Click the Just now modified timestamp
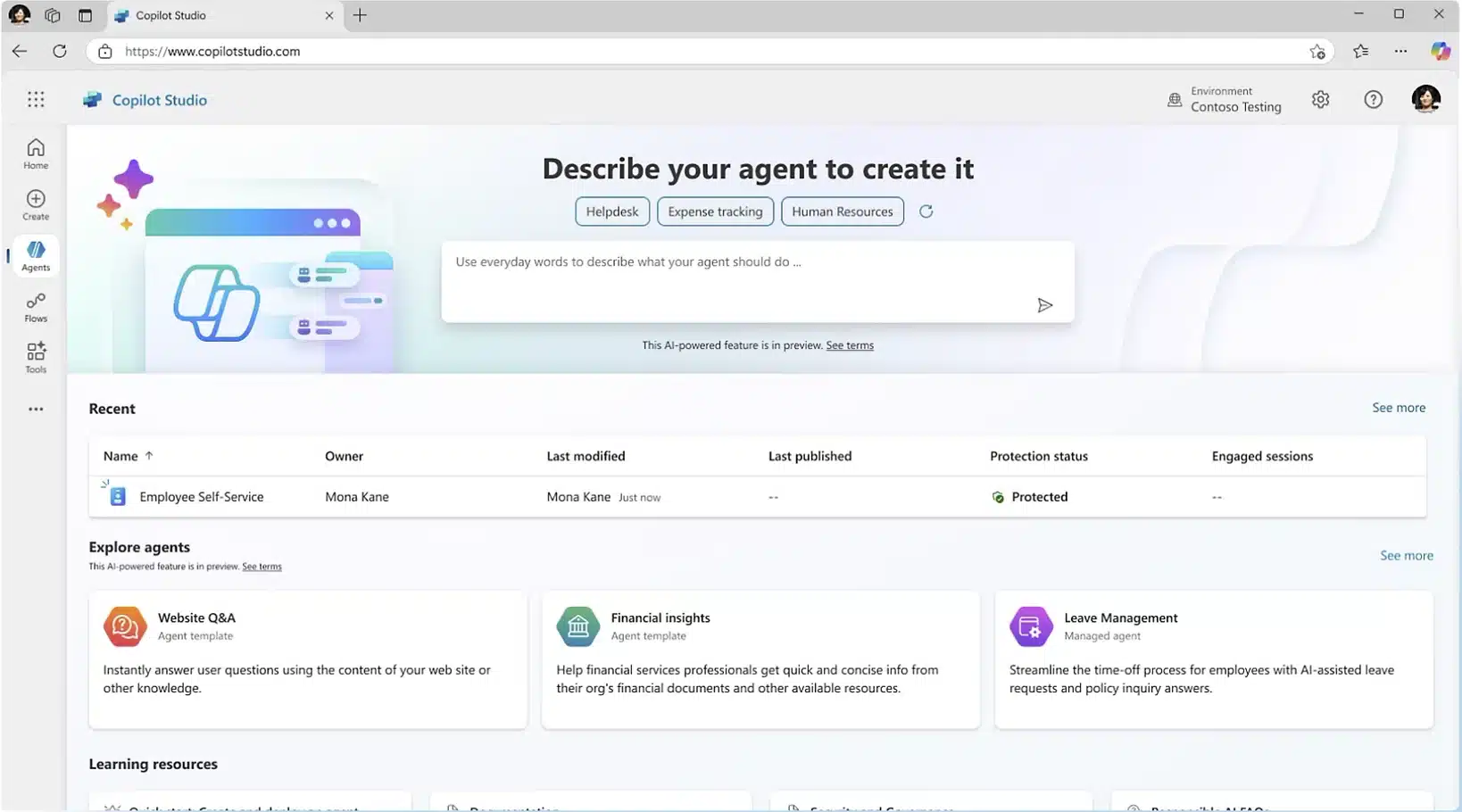 [639, 498]
